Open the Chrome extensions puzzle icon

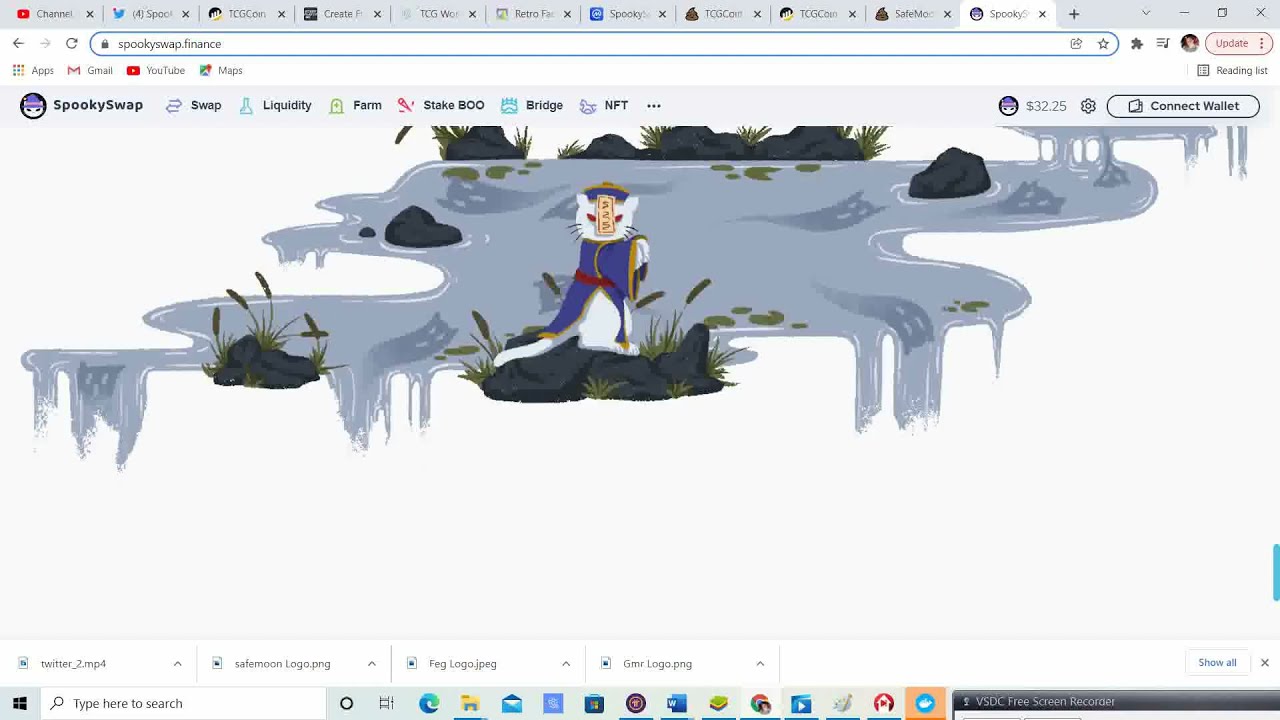point(1137,44)
